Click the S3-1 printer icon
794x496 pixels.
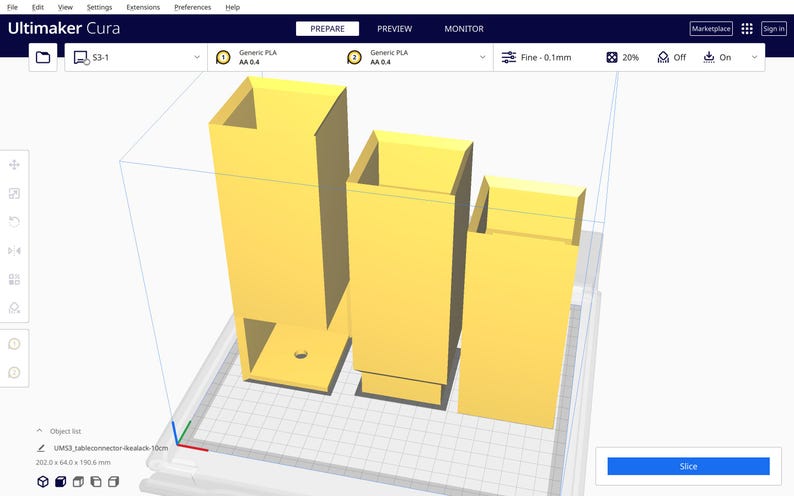82,58
